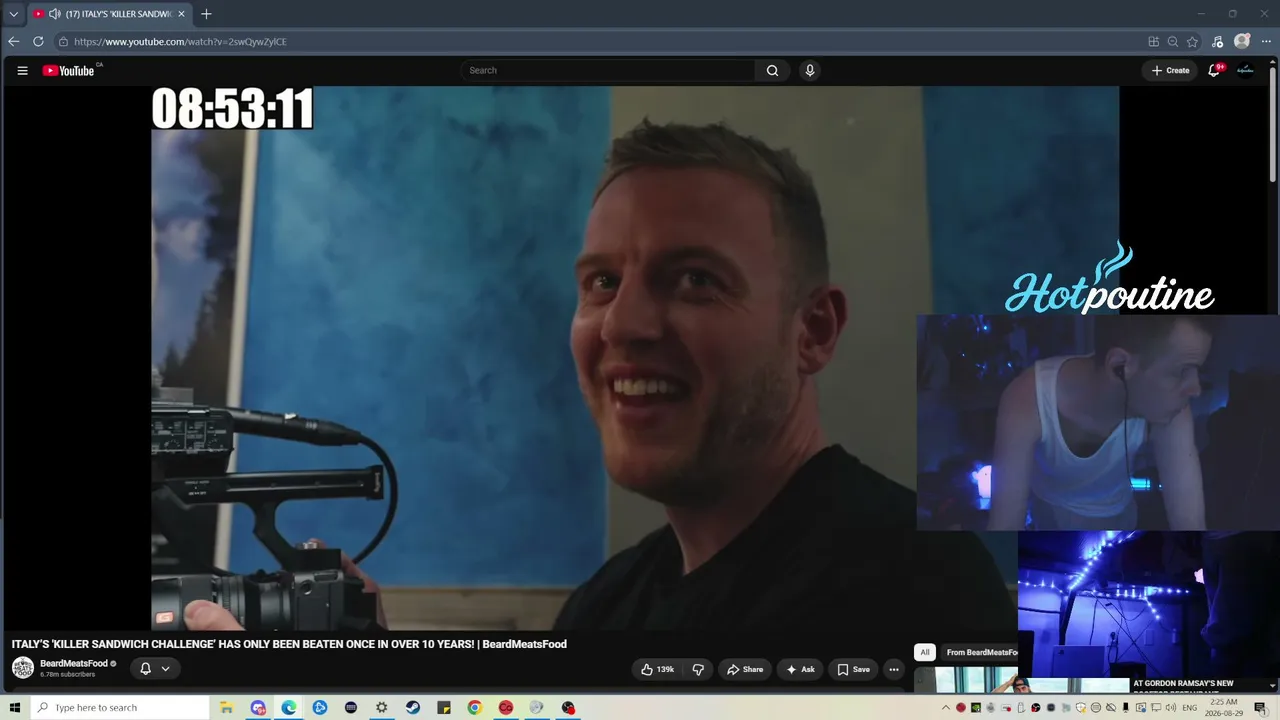This screenshot has width=1280, height=720.
Task: Click the video player frame
Action: click(635, 358)
